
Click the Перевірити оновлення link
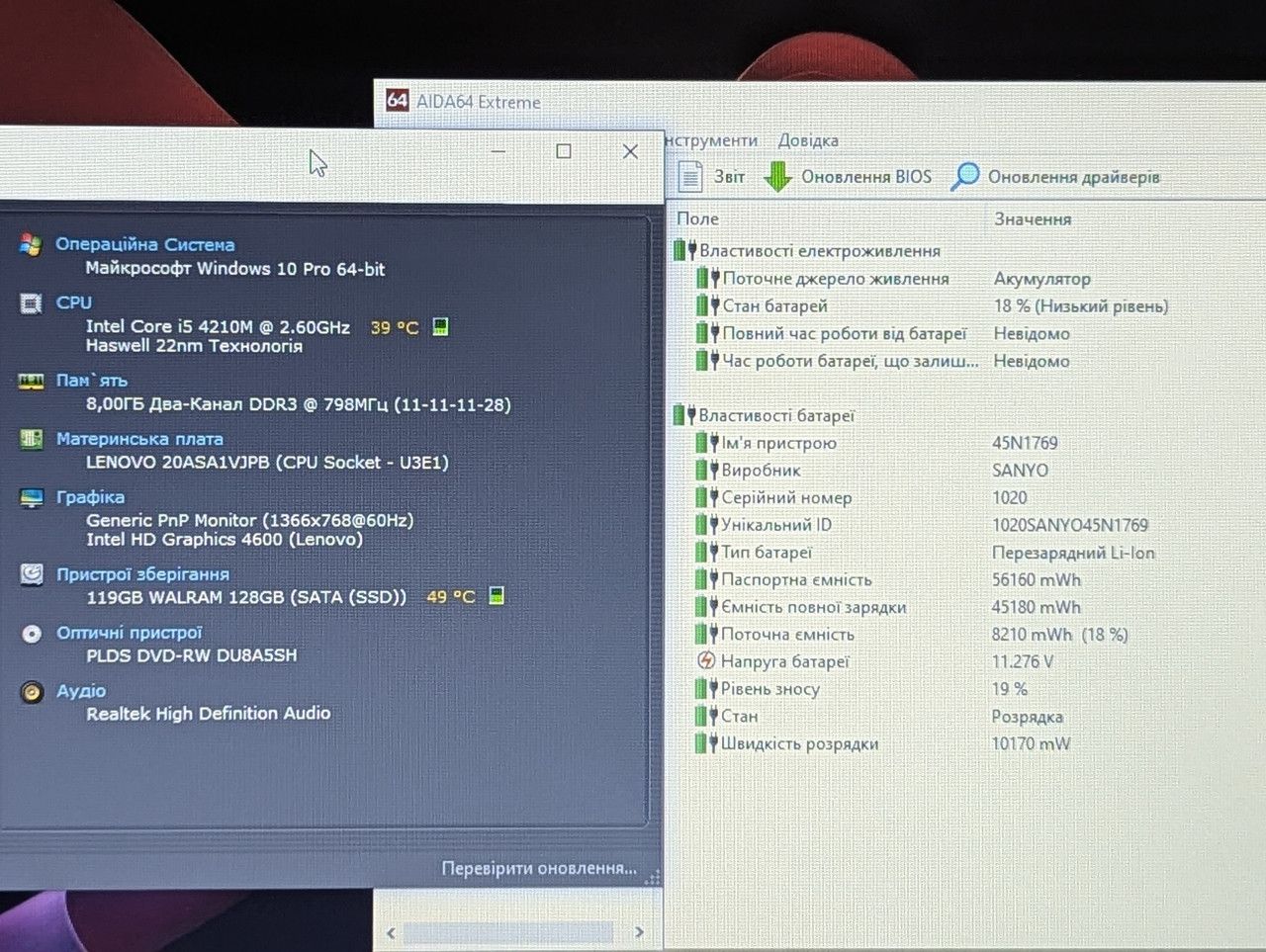[539, 868]
